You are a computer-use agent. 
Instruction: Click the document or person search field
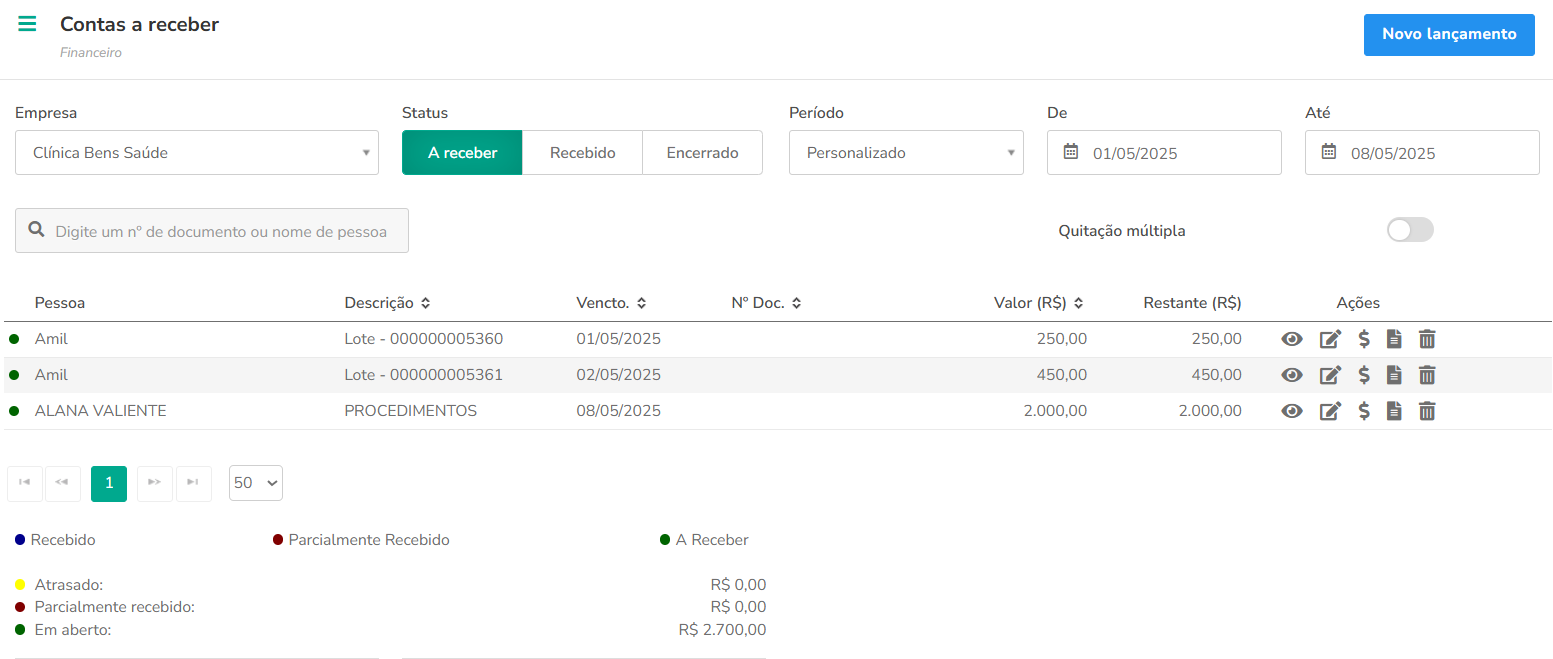[212, 230]
